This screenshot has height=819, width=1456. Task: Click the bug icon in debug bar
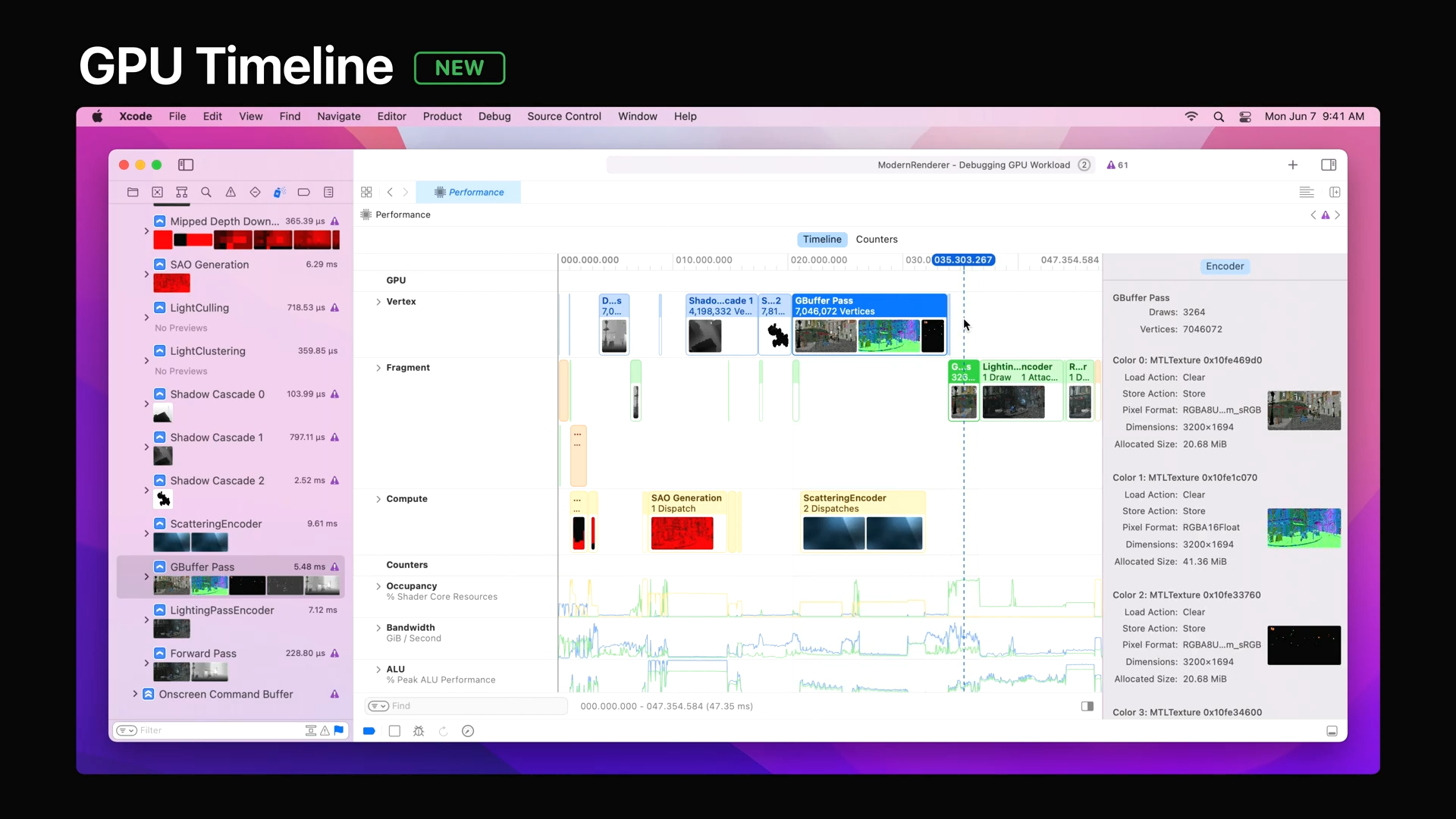click(419, 731)
